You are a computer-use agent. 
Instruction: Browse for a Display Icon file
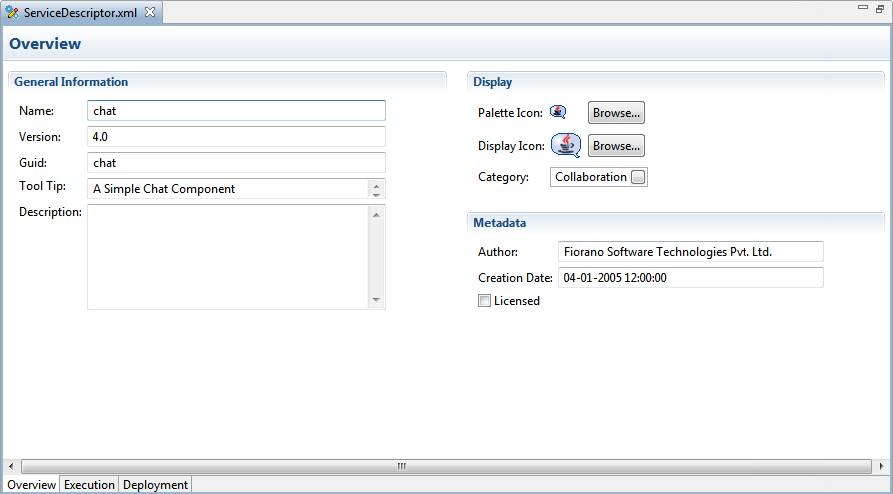tap(616, 146)
